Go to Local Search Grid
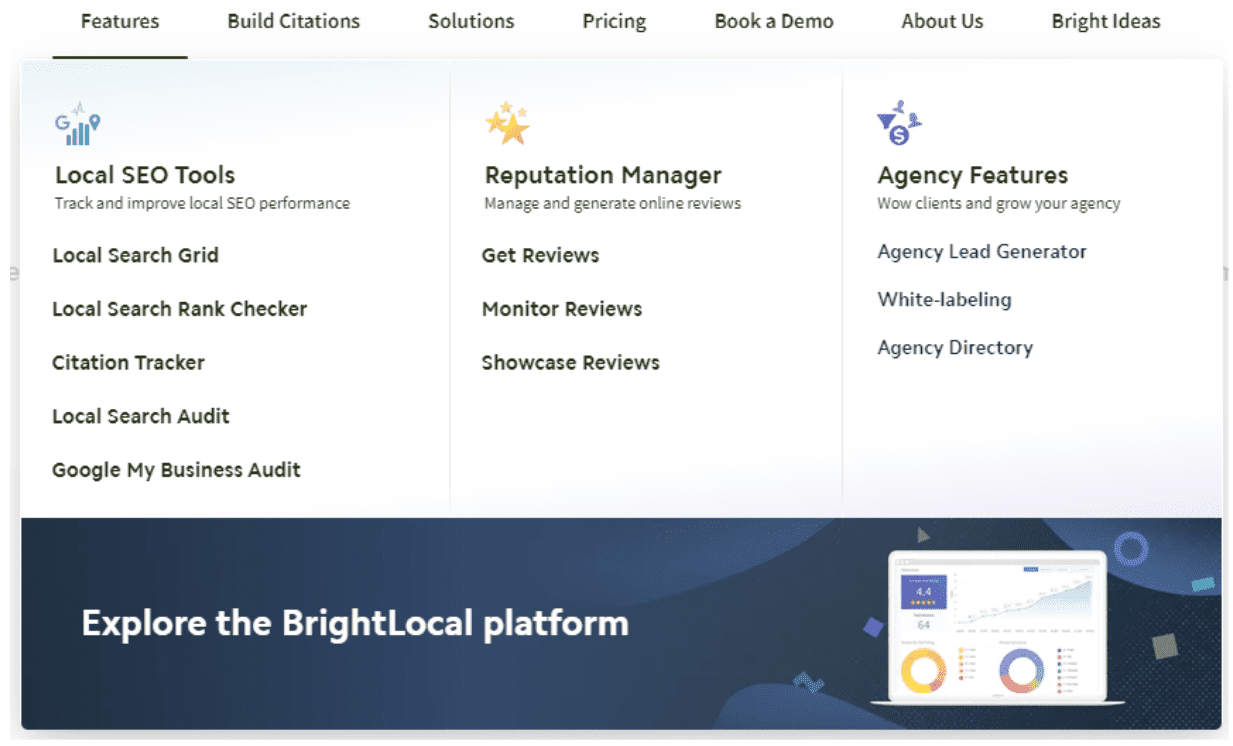The width and height of the screenshot is (1233, 746). click(x=135, y=255)
